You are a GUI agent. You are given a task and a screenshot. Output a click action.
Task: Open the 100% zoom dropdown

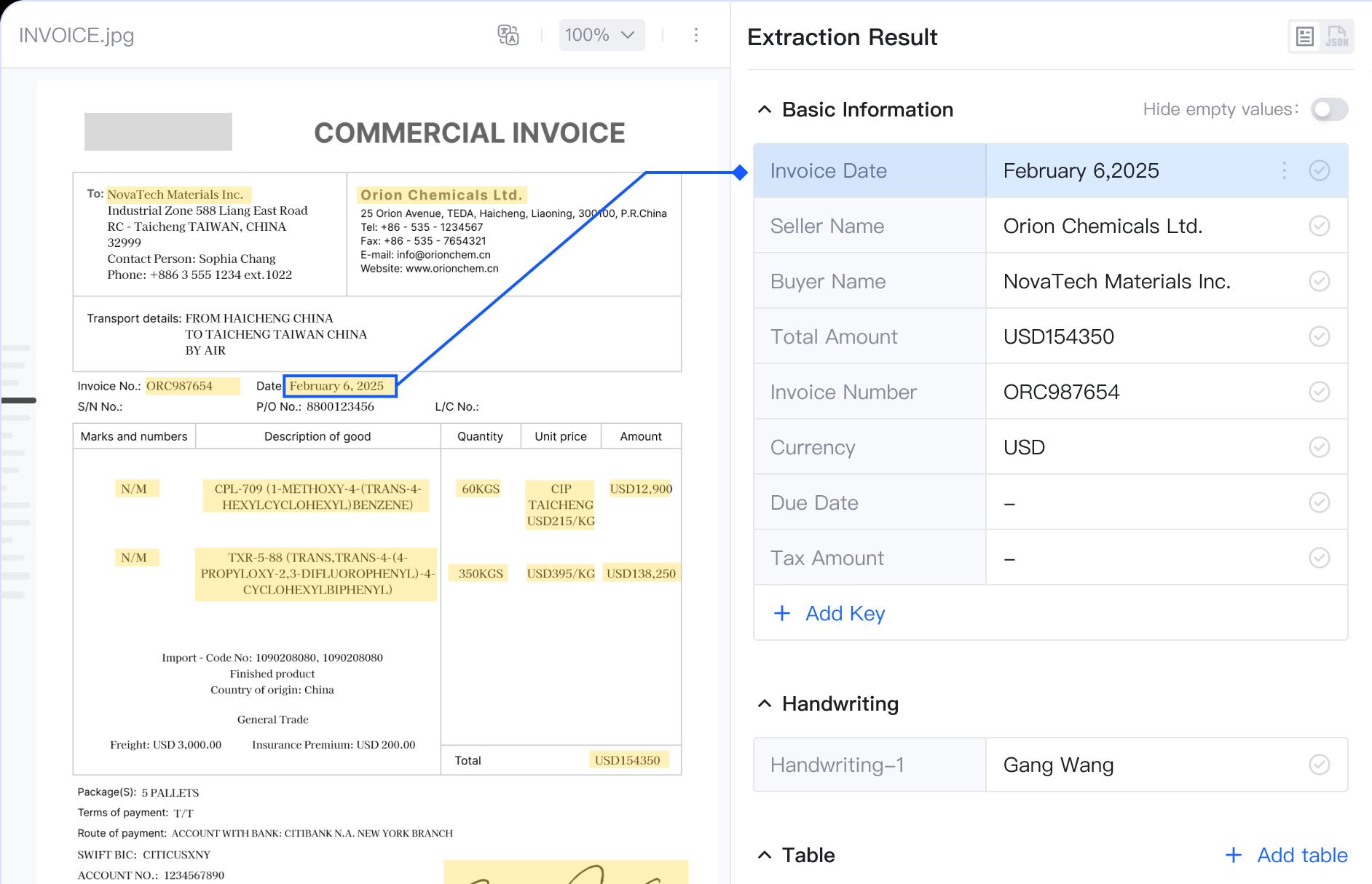click(602, 35)
